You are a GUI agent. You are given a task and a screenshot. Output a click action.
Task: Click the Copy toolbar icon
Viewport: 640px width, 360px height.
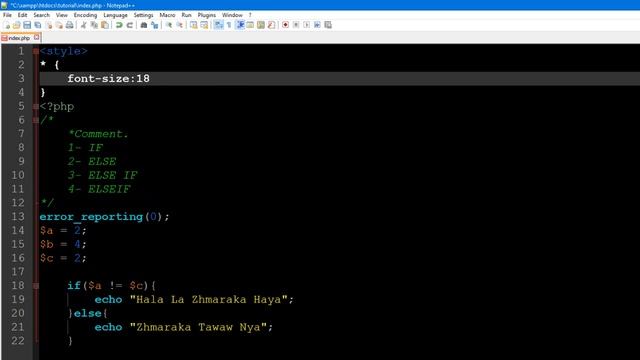(x=94, y=25)
